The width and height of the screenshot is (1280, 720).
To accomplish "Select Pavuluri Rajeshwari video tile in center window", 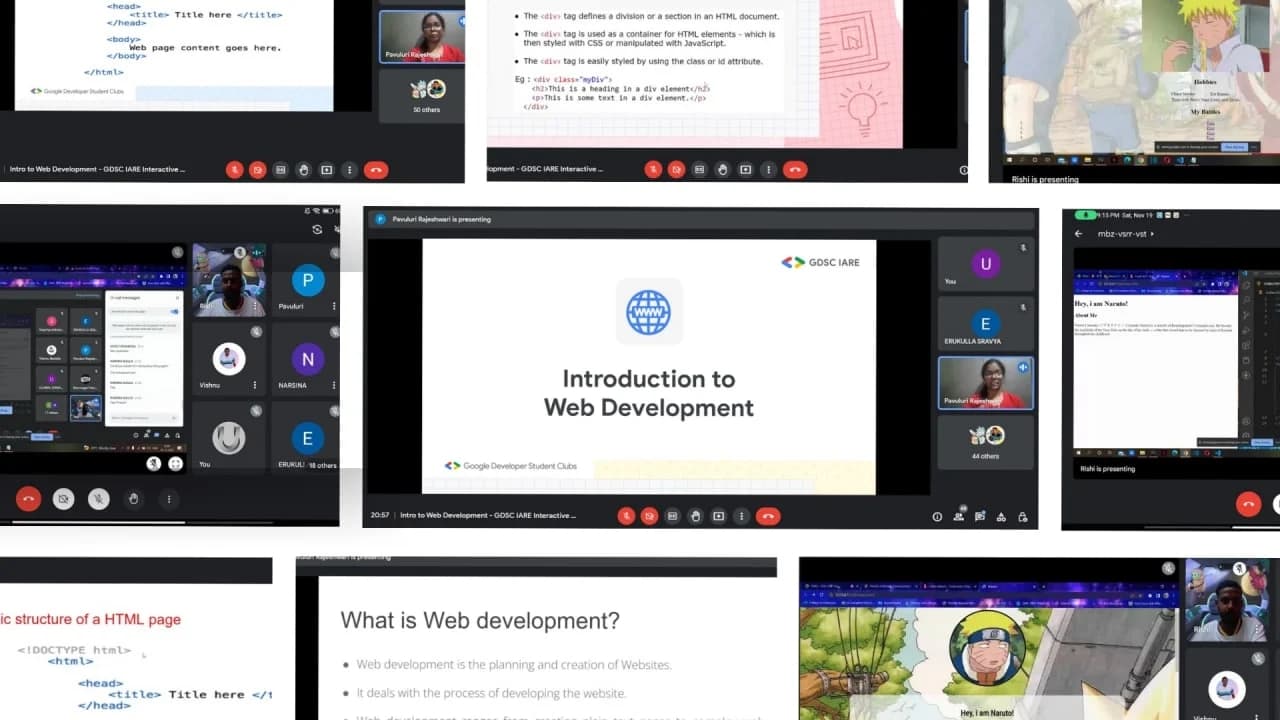I will (986, 383).
